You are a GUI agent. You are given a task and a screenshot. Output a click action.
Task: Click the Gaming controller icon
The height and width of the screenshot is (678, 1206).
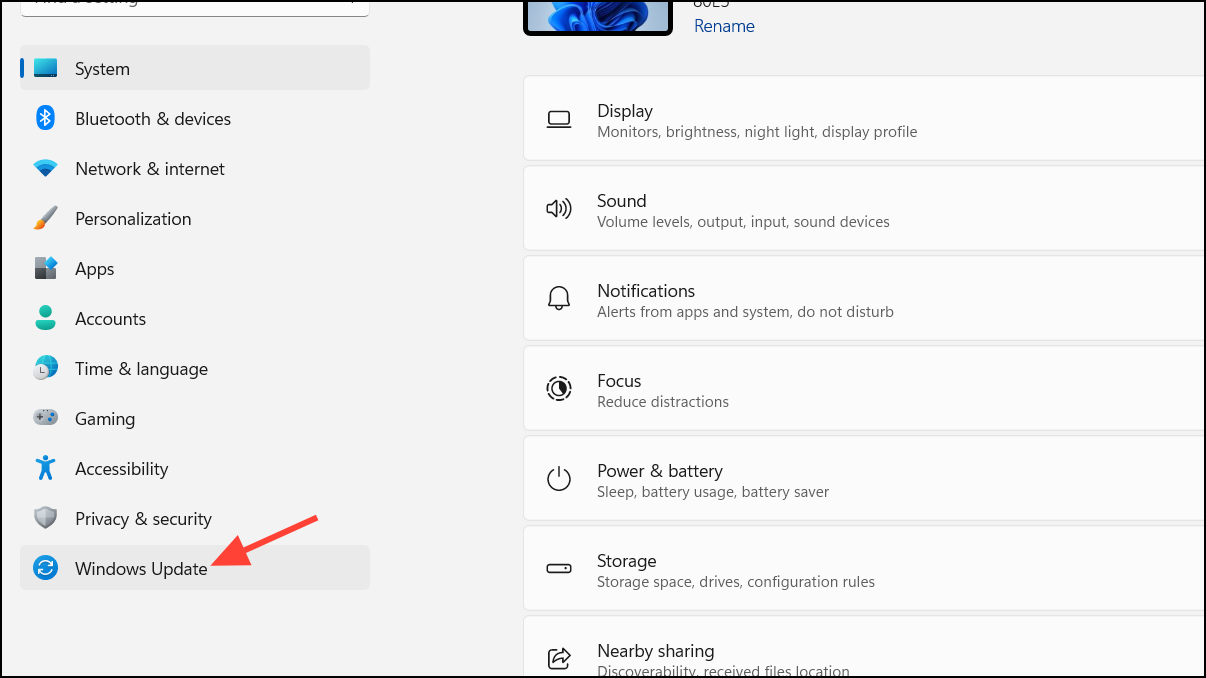[x=46, y=418]
